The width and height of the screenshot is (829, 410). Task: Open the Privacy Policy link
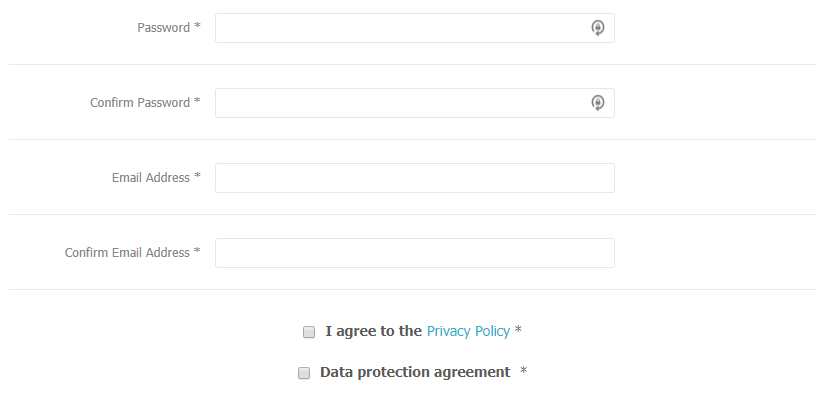click(x=468, y=331)
